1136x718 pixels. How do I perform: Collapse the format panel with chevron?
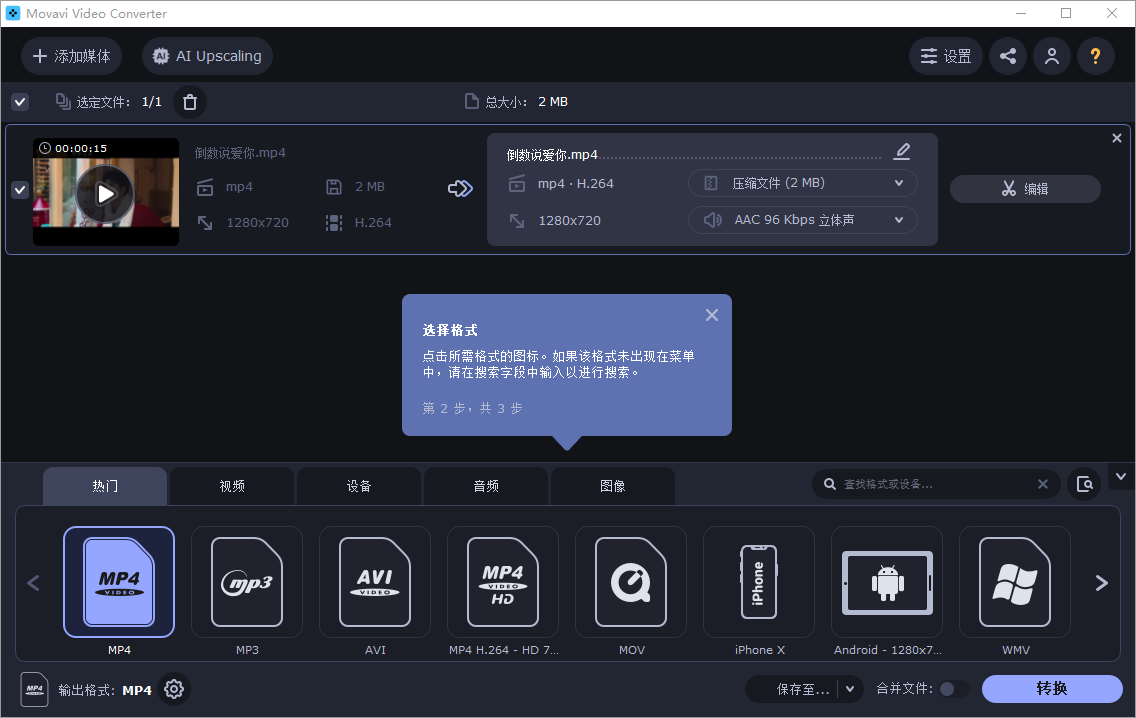point(1121,477)
